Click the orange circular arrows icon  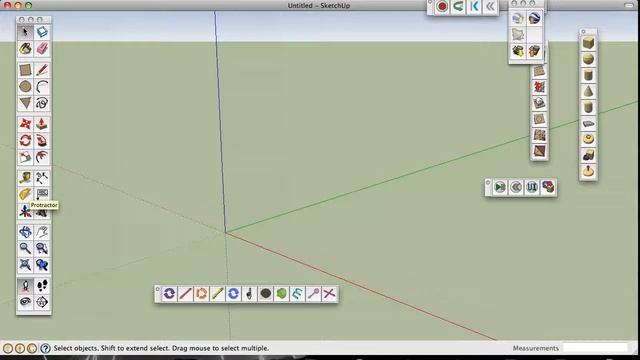tap(201, 293)
